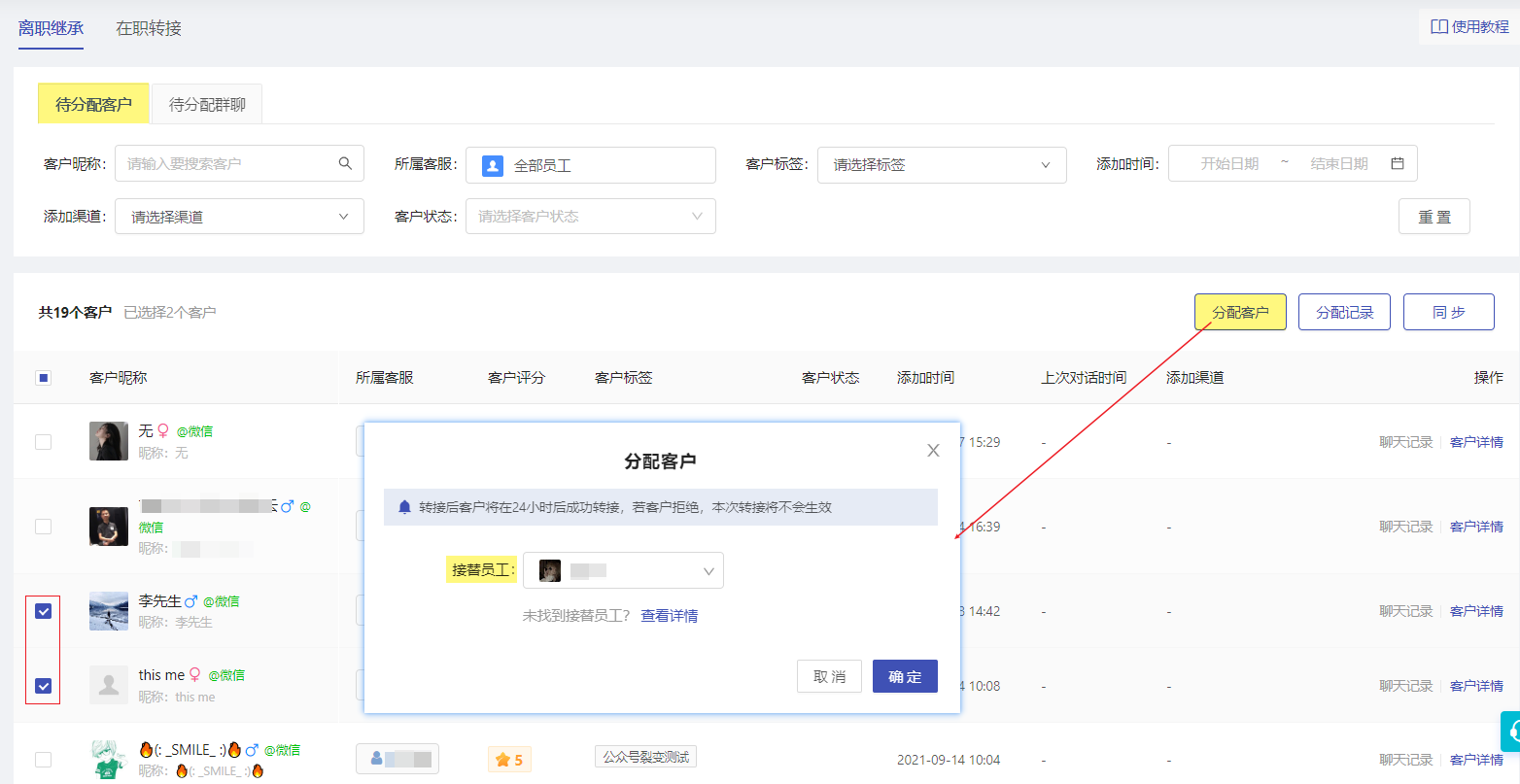This screenshot has width=1520, height=784.
Task: Click the 重置 button
Action: tap(1434, 217)
